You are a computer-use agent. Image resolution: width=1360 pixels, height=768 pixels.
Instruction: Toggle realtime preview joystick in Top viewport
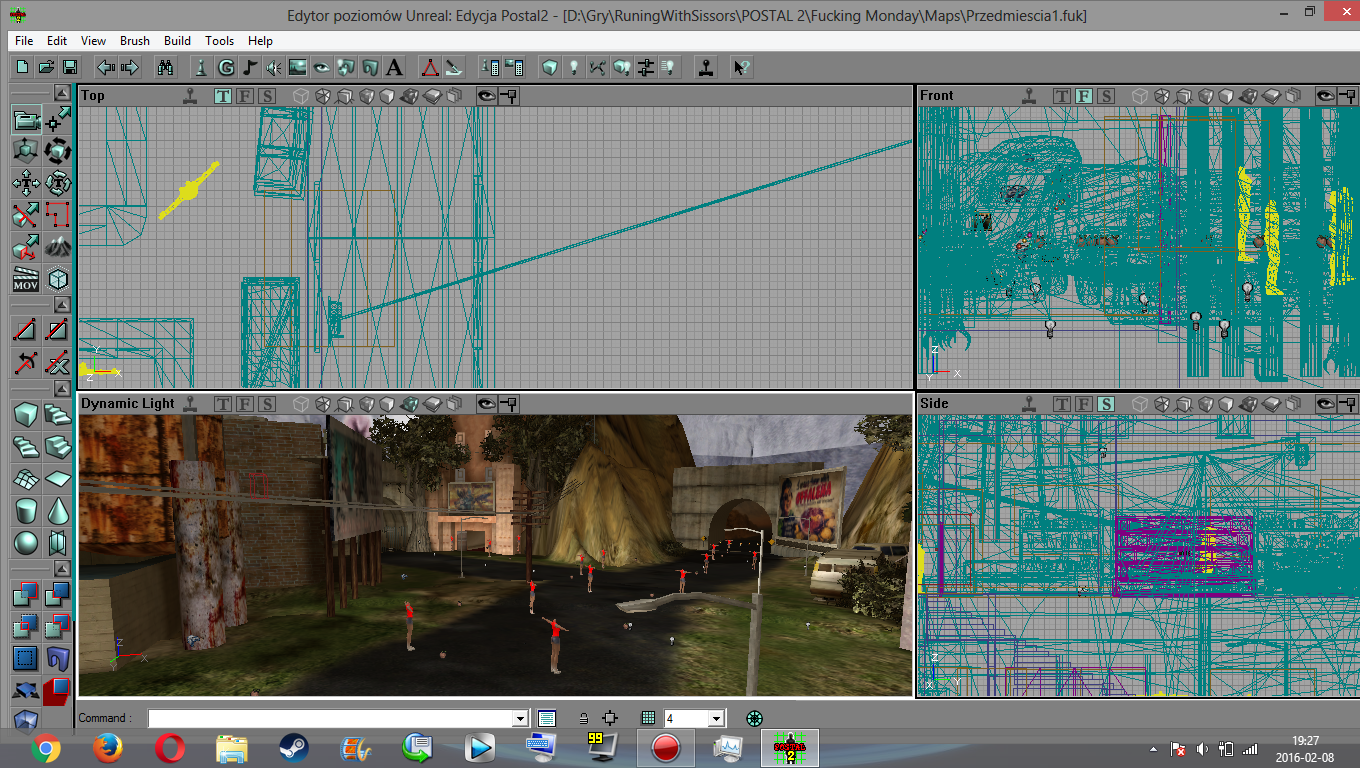(190, 96)
